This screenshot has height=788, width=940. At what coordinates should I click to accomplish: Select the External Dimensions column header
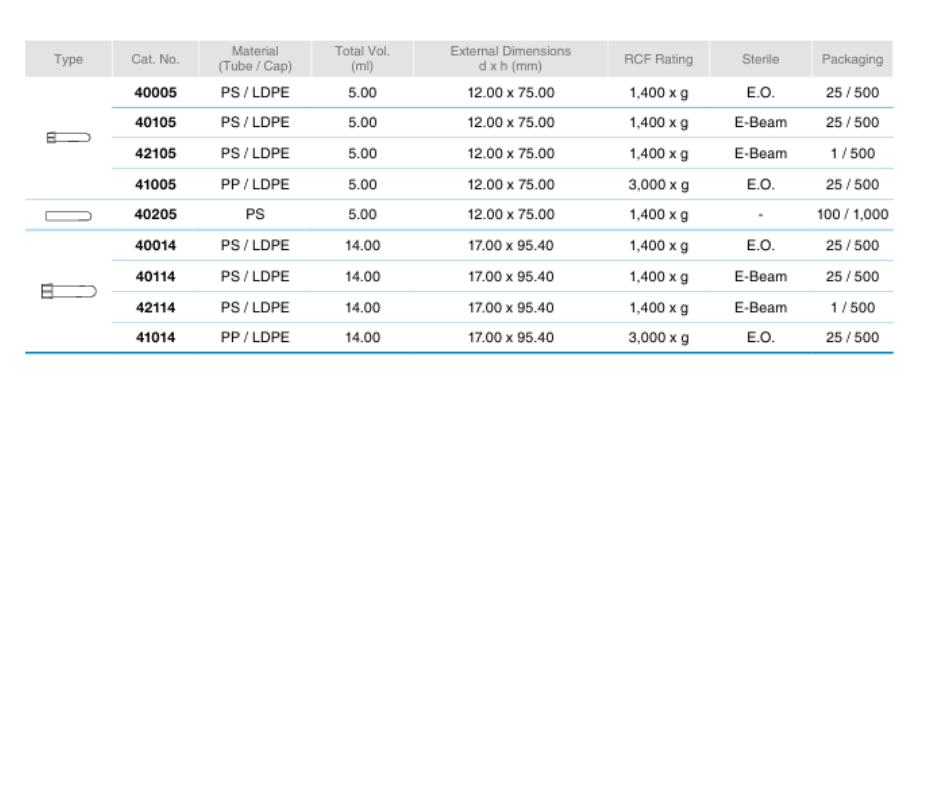point(510,59)
